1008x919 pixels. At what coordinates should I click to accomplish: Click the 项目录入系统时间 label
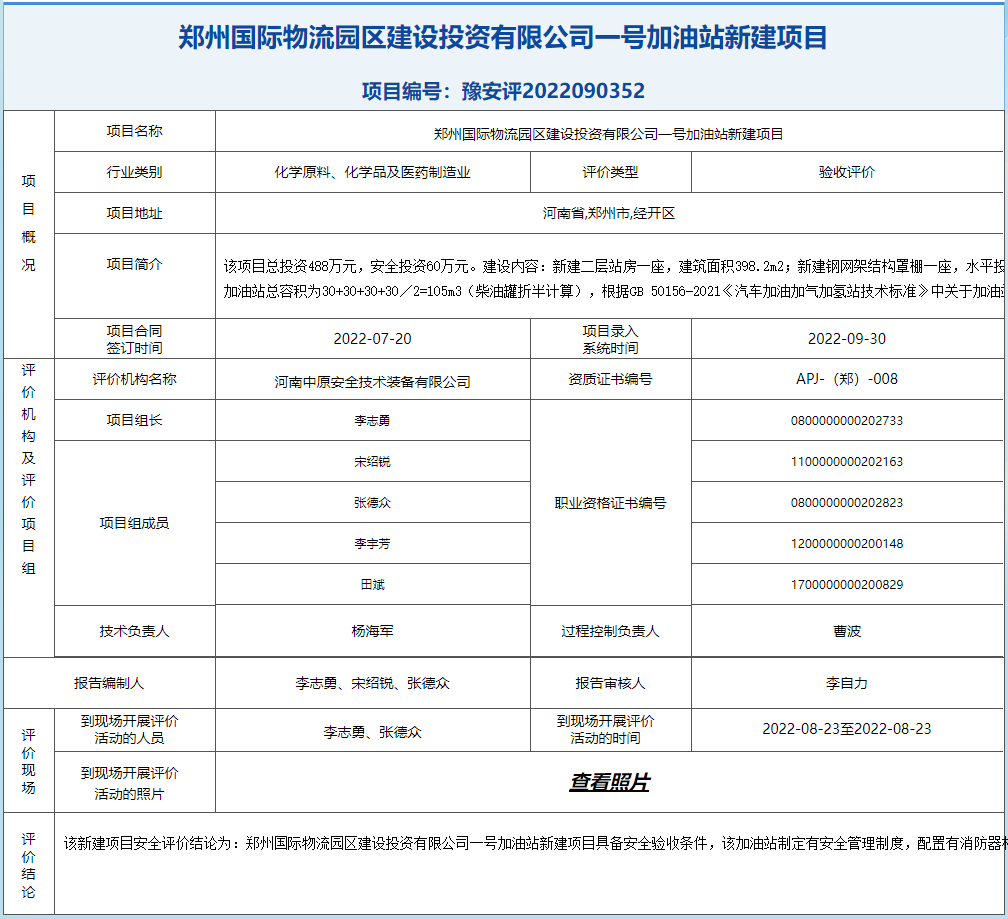click(611, 339)
